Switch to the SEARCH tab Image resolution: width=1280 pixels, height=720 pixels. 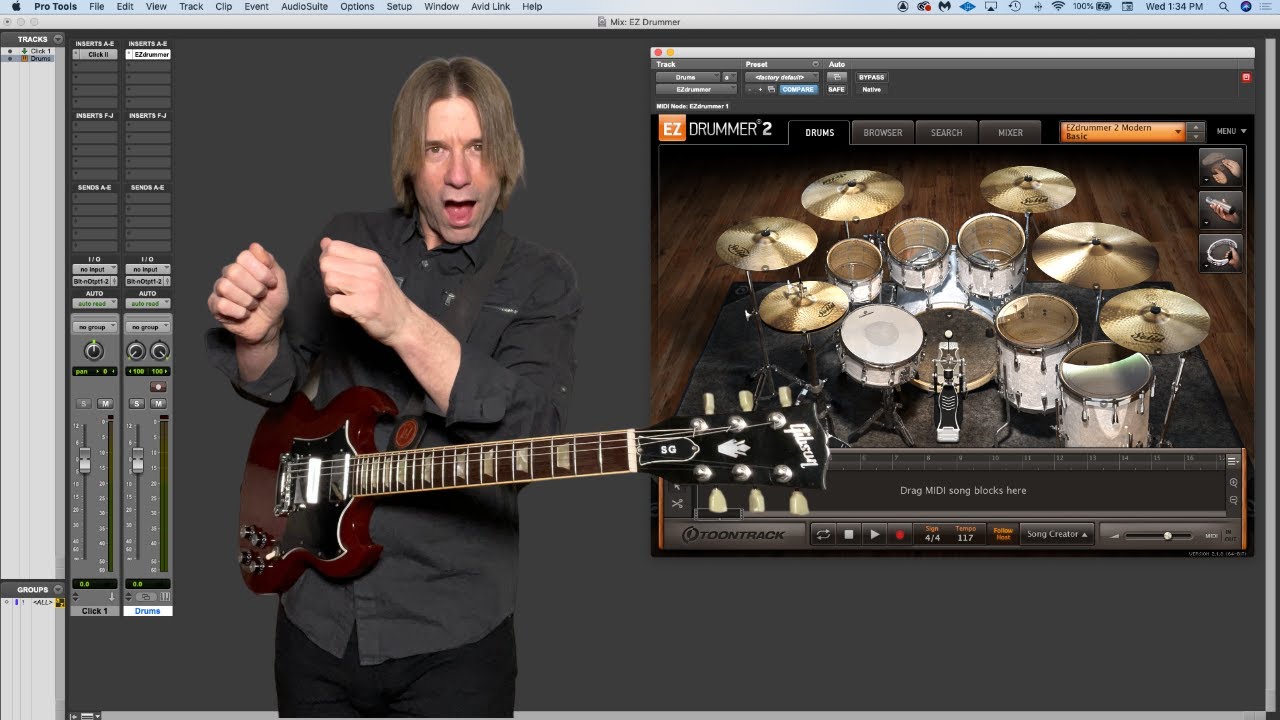946,132
